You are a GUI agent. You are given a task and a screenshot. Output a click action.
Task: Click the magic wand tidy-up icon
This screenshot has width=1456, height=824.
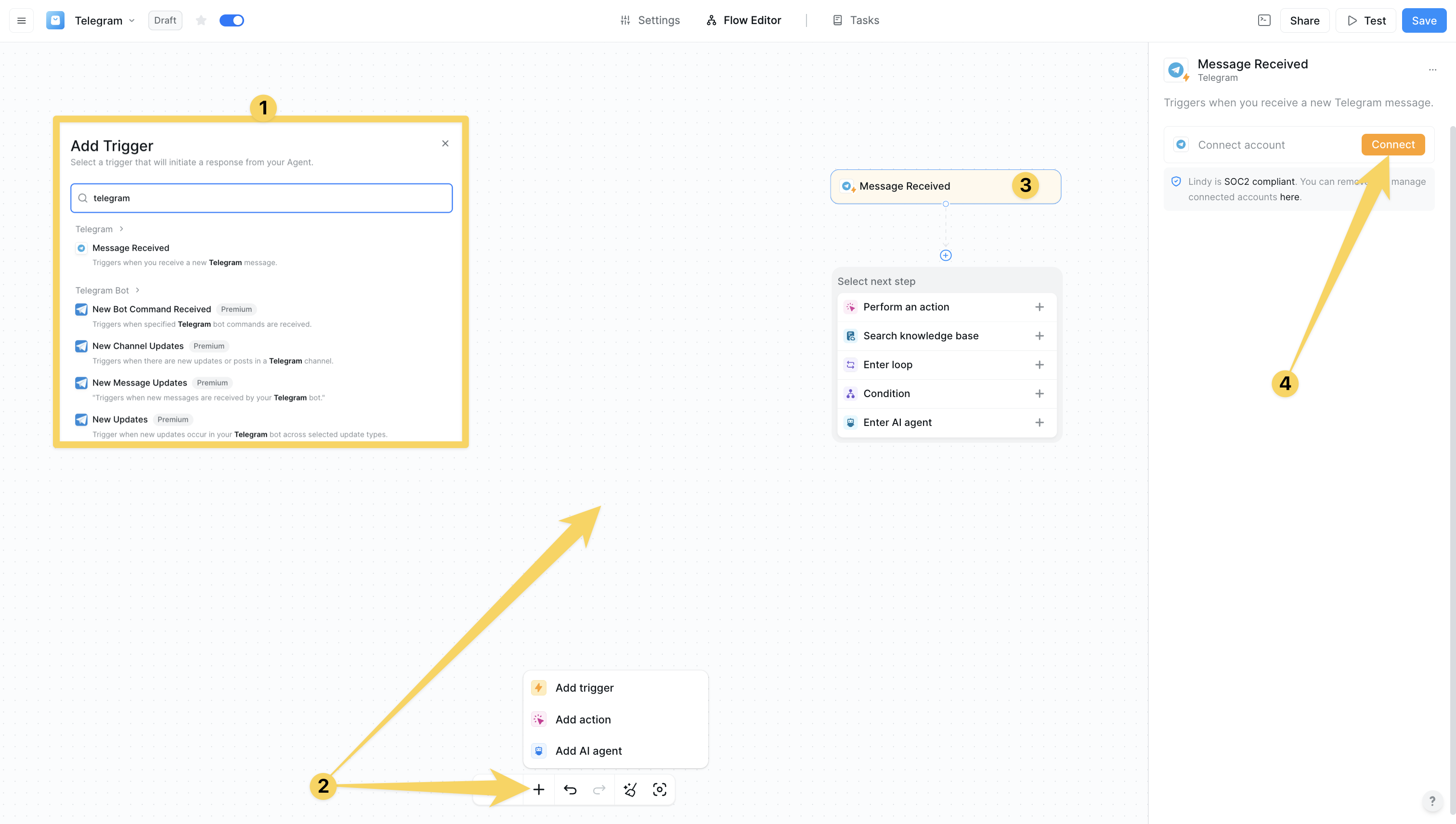[x=629, y=789]
